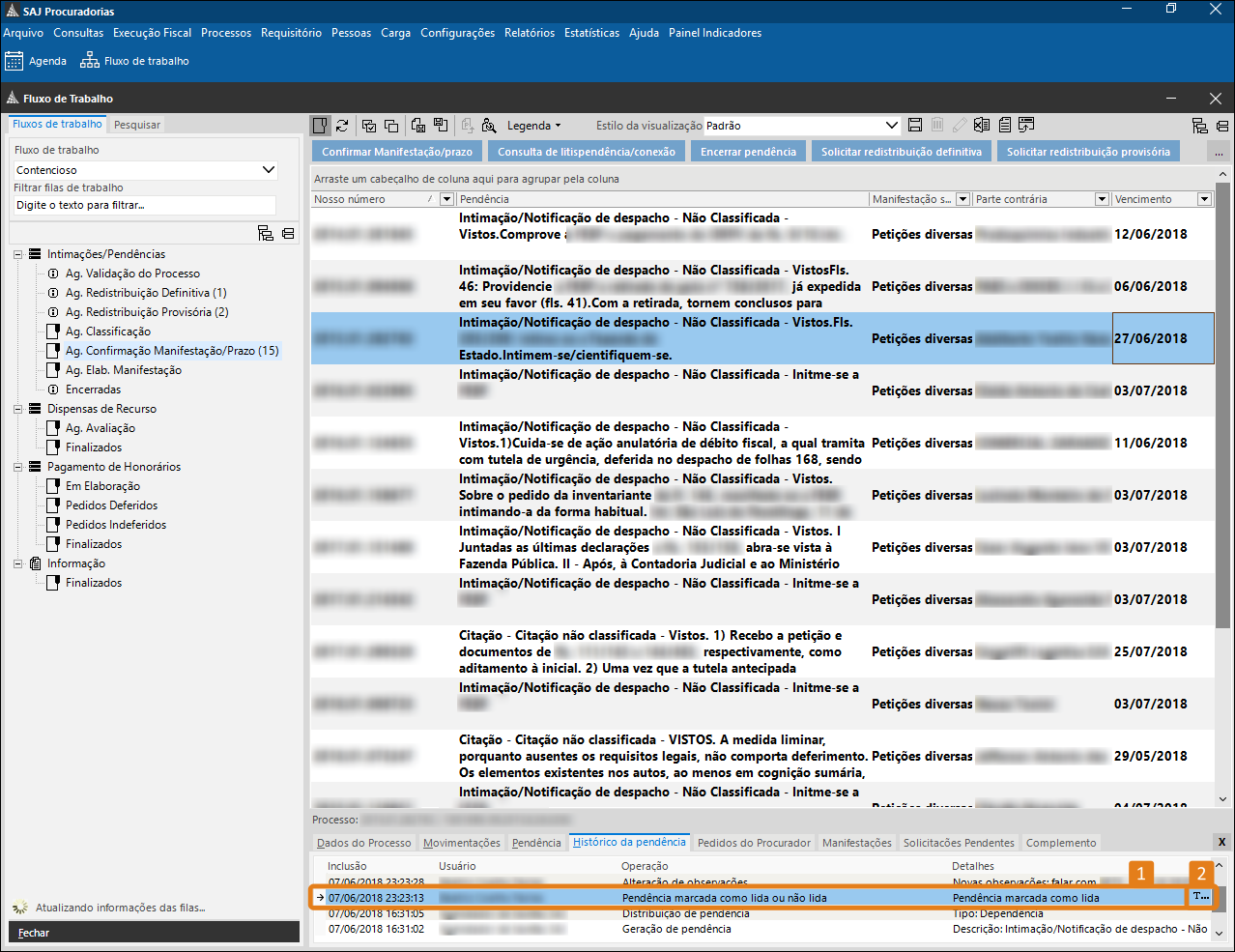Click Consulta de litispendência/conexão button

pos(587,152)
